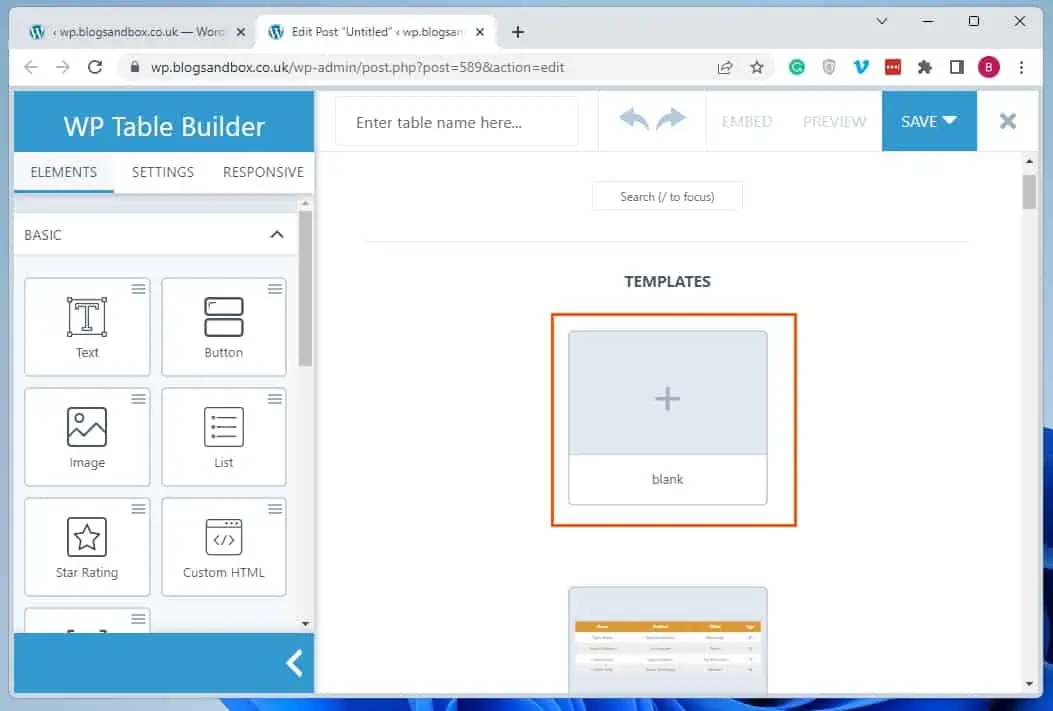Close the WP Table Builder editor
Screen dimensions: 1053x711
click(x=1007, y=122)
